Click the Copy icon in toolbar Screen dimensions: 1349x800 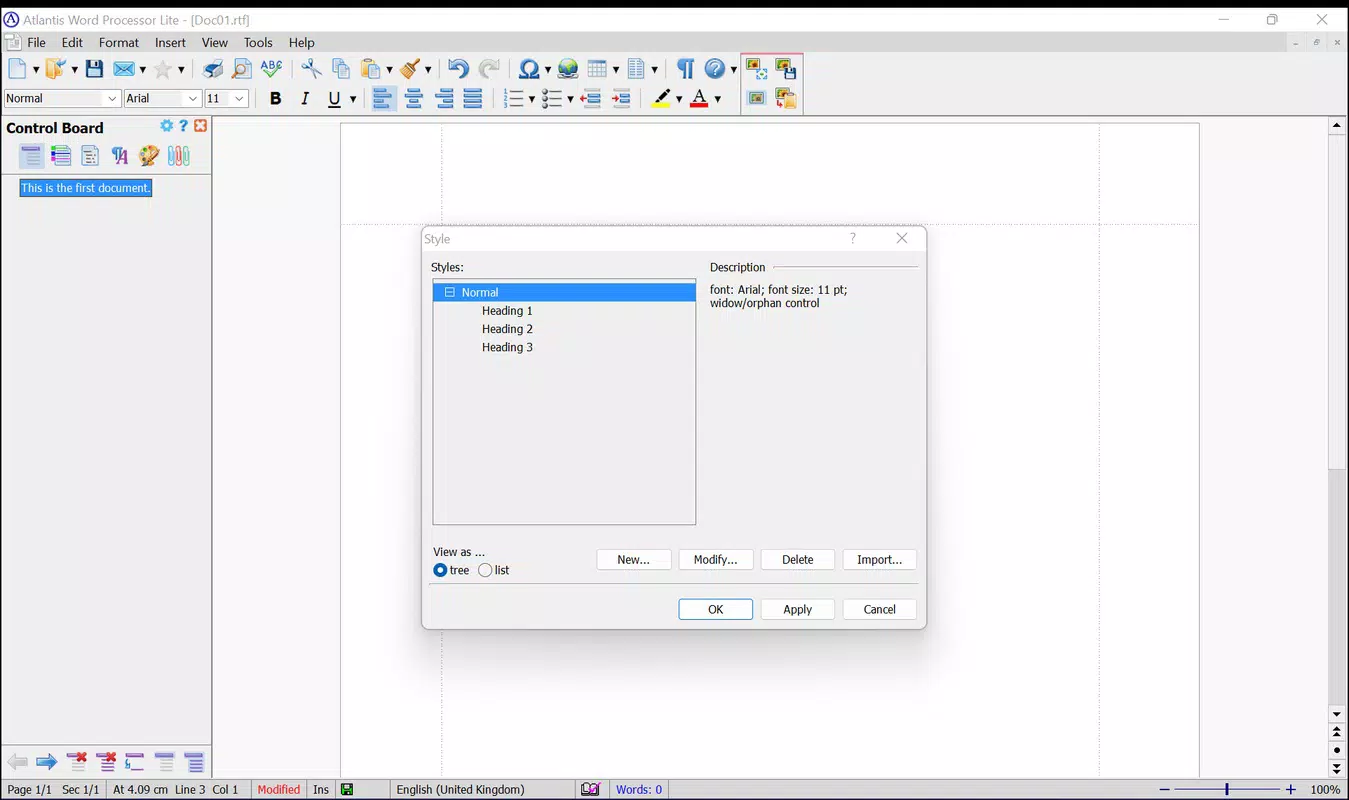click(x=341, y=69)
